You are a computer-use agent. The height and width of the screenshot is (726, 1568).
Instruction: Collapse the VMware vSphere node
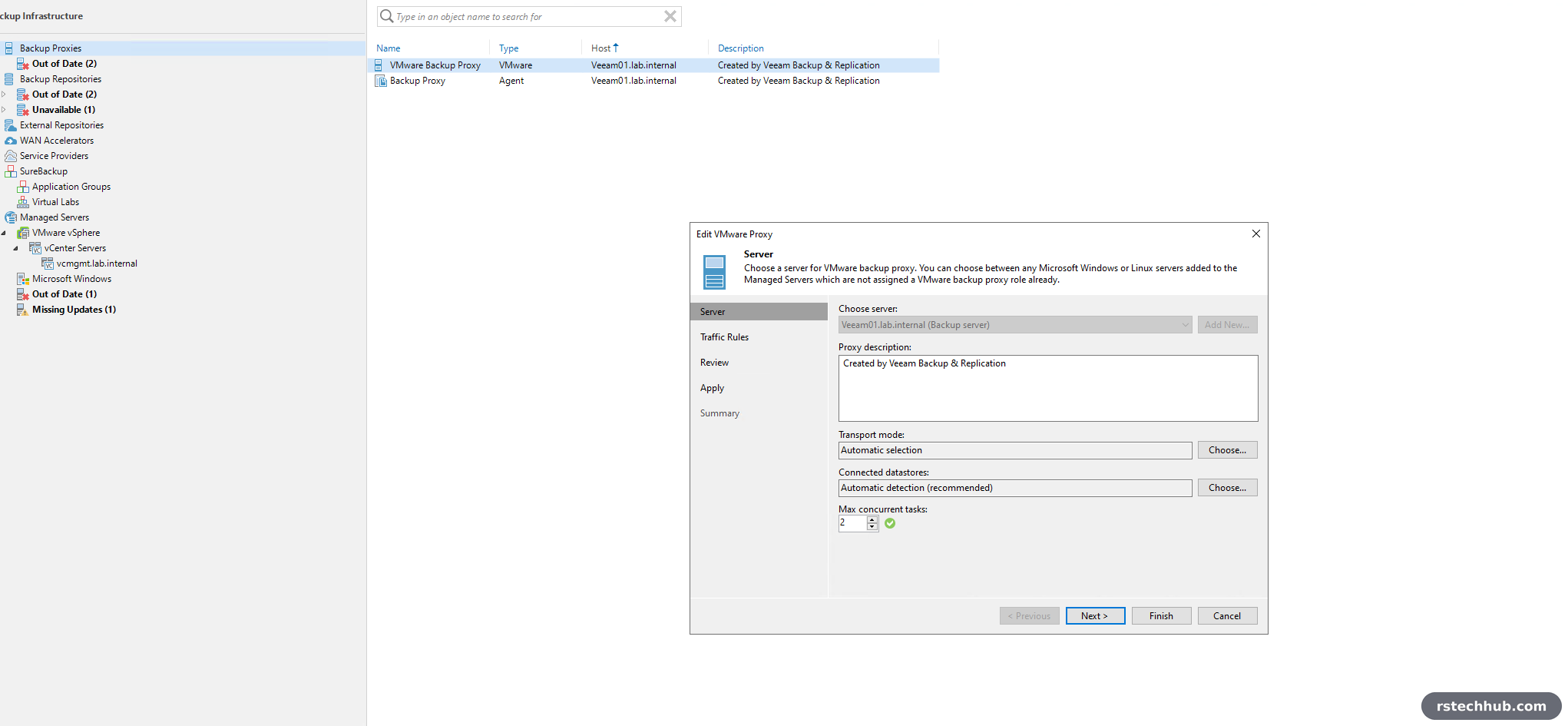[x=4, y=233]
